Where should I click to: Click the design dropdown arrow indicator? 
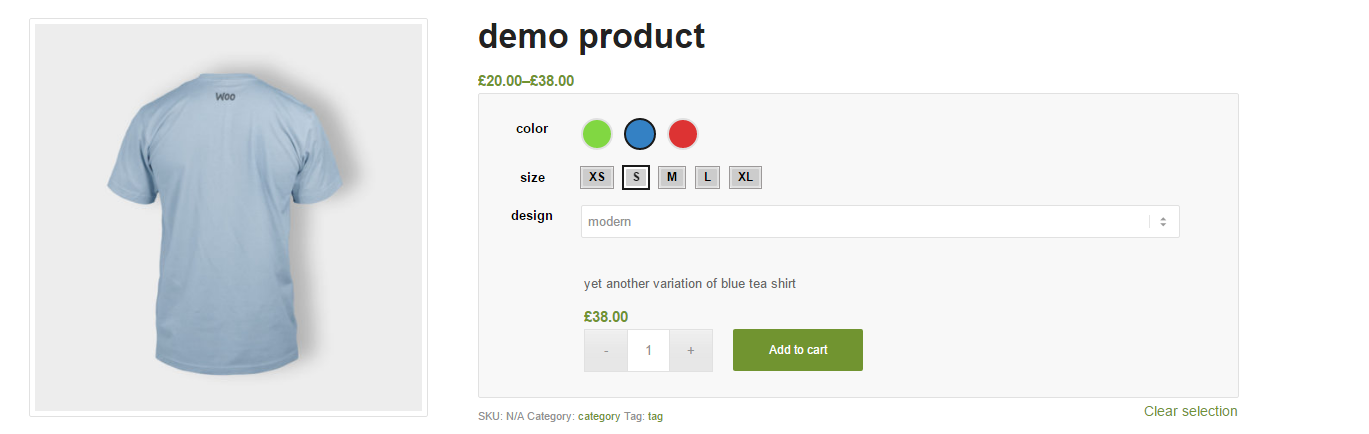pyautogui.click(x=1163, y=222)
